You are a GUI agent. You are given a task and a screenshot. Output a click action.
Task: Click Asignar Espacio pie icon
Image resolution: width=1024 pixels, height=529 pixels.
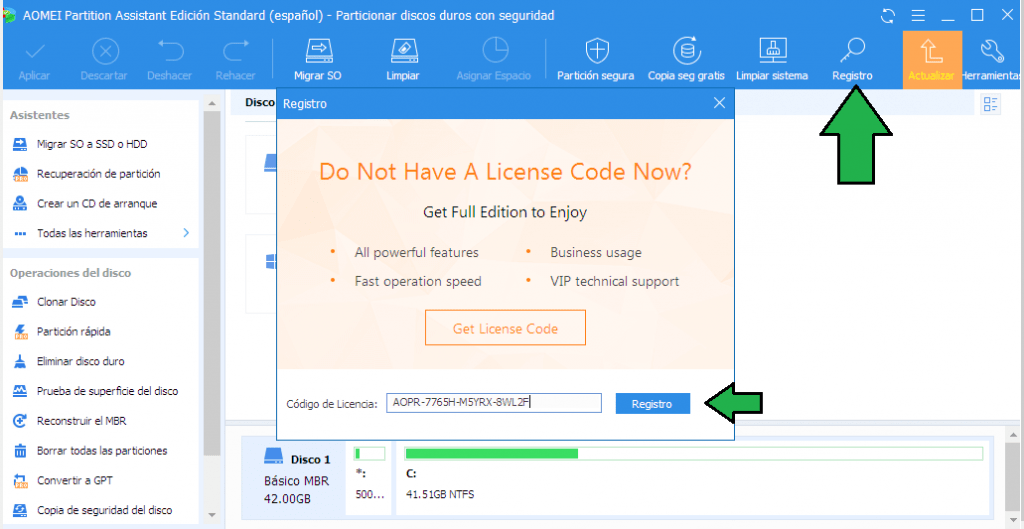494,51
